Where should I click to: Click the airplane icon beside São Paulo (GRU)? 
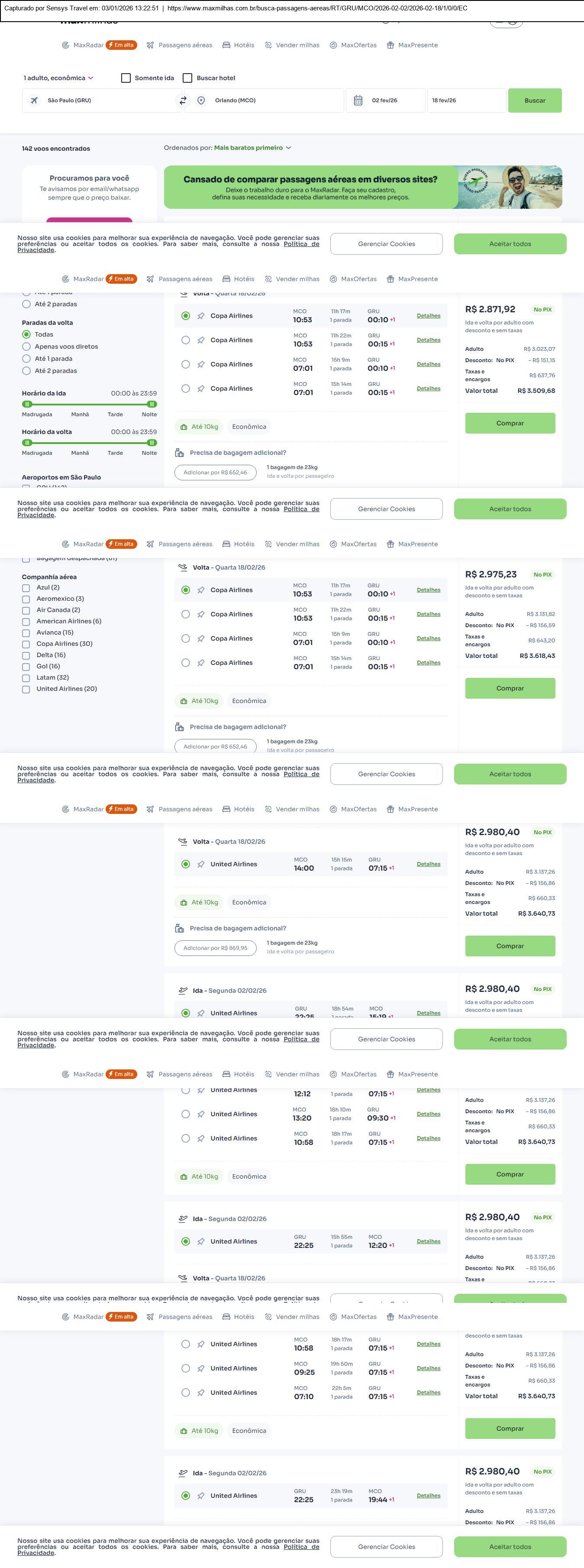34,100
